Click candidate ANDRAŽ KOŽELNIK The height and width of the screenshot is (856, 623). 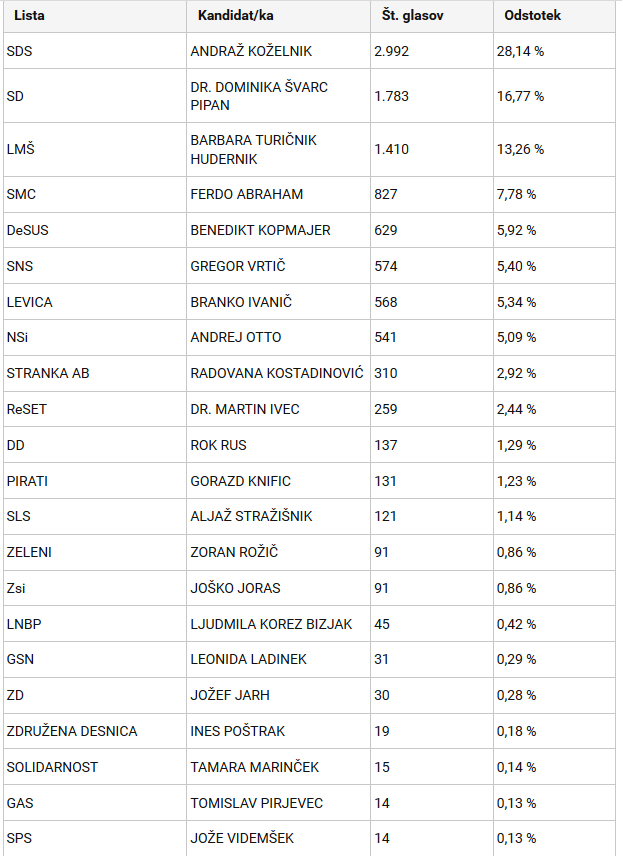coord(251,51)
